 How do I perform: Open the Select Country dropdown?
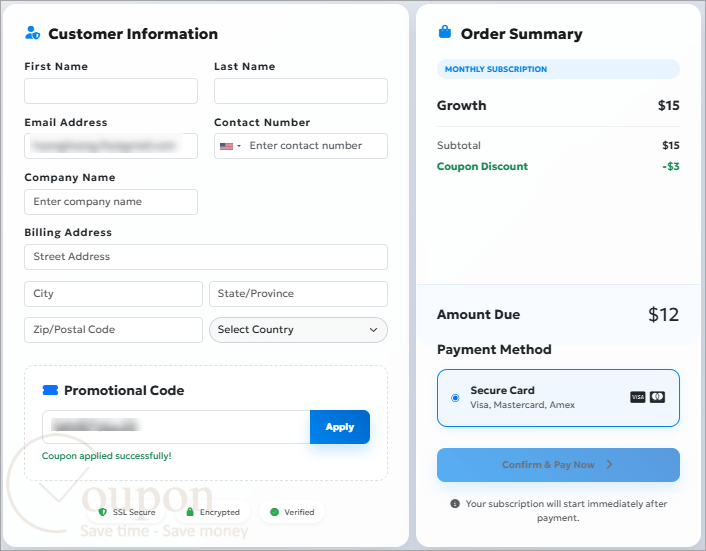click(298, 330)
